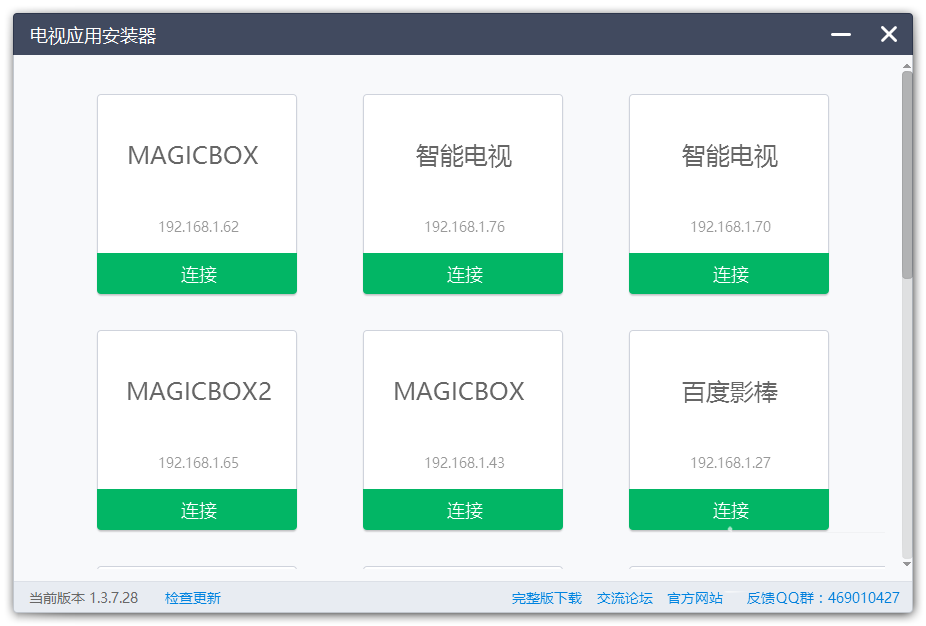The height and width of the screenshot is (626, 926).
Task: Open the 交流论坛 link
Action: [624, 598]
